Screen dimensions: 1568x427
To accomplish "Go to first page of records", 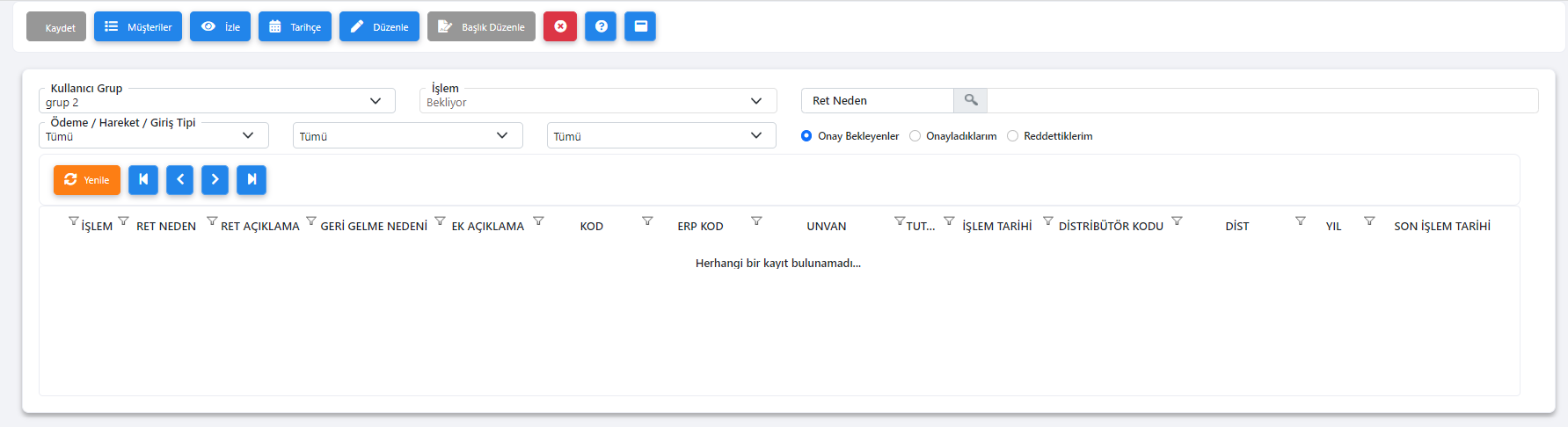I will pos(143,179).
